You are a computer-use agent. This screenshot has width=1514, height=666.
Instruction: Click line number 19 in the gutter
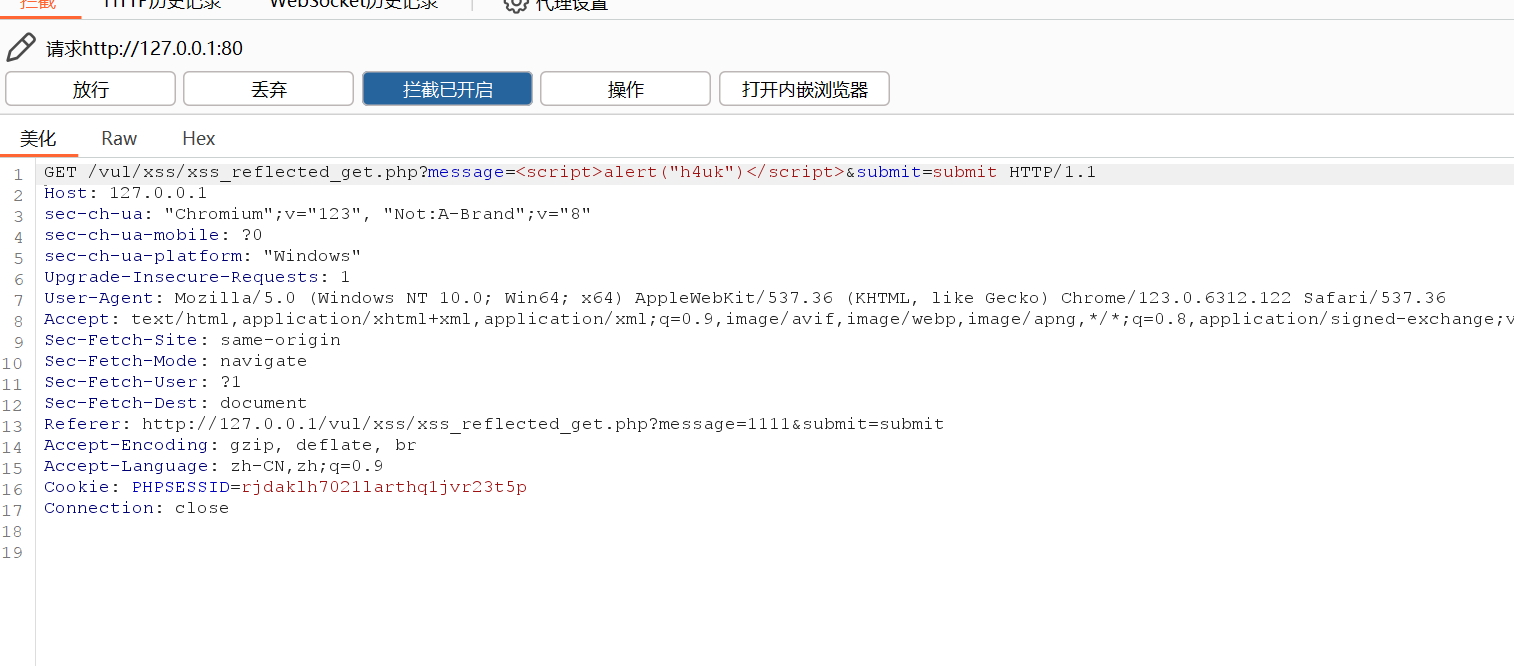(x=12, y=554)
